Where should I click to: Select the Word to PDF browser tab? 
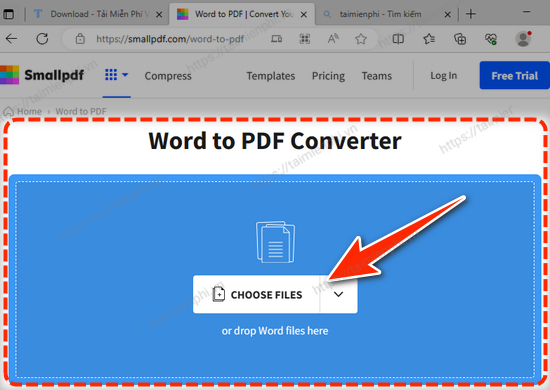click(x=242, y=14)
